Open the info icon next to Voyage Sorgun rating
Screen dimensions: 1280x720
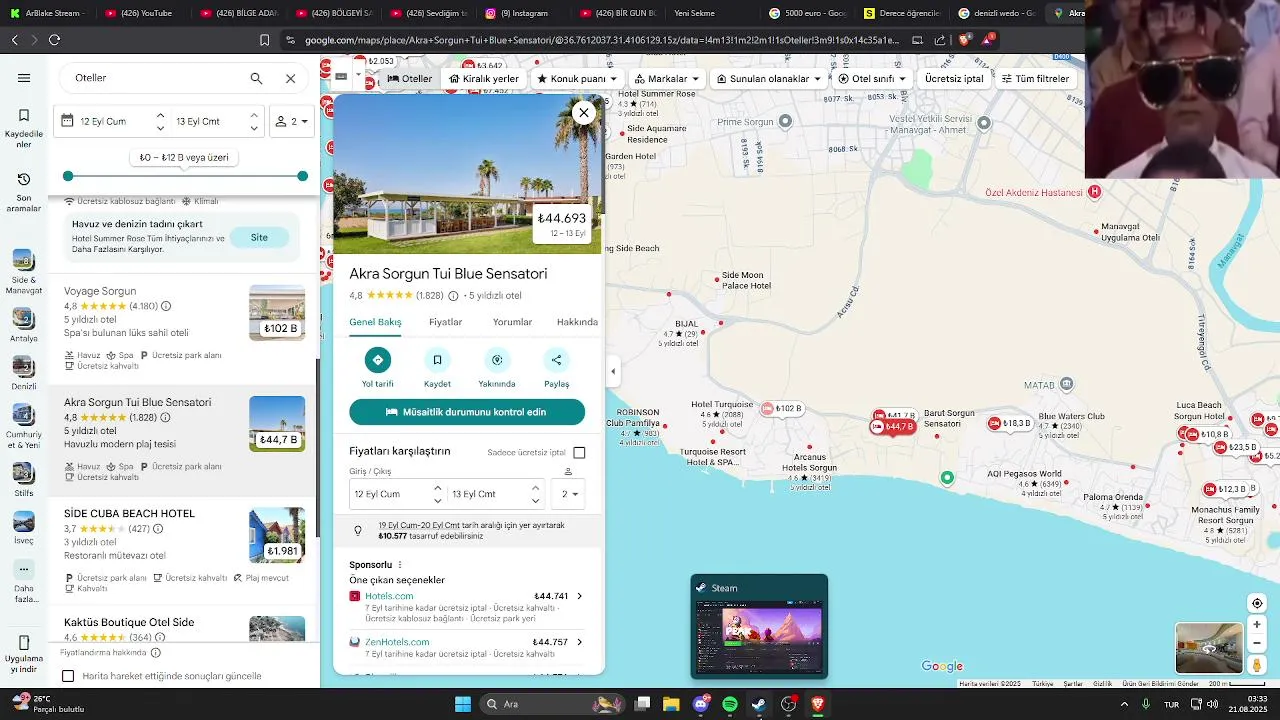click(x=166, y=306)
